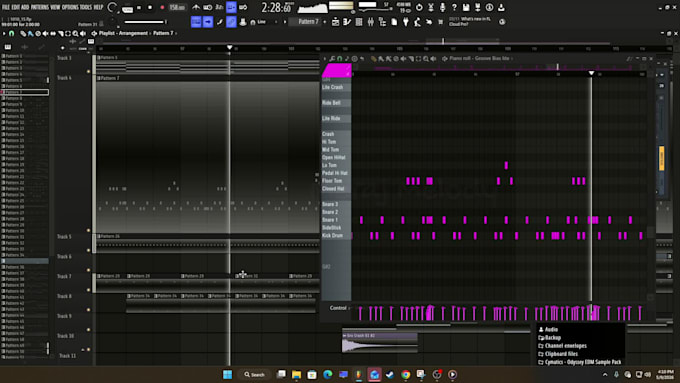Open the playlist view icon
The width and height of the screenshot is (680, 383).
click(x=335, y=22)
